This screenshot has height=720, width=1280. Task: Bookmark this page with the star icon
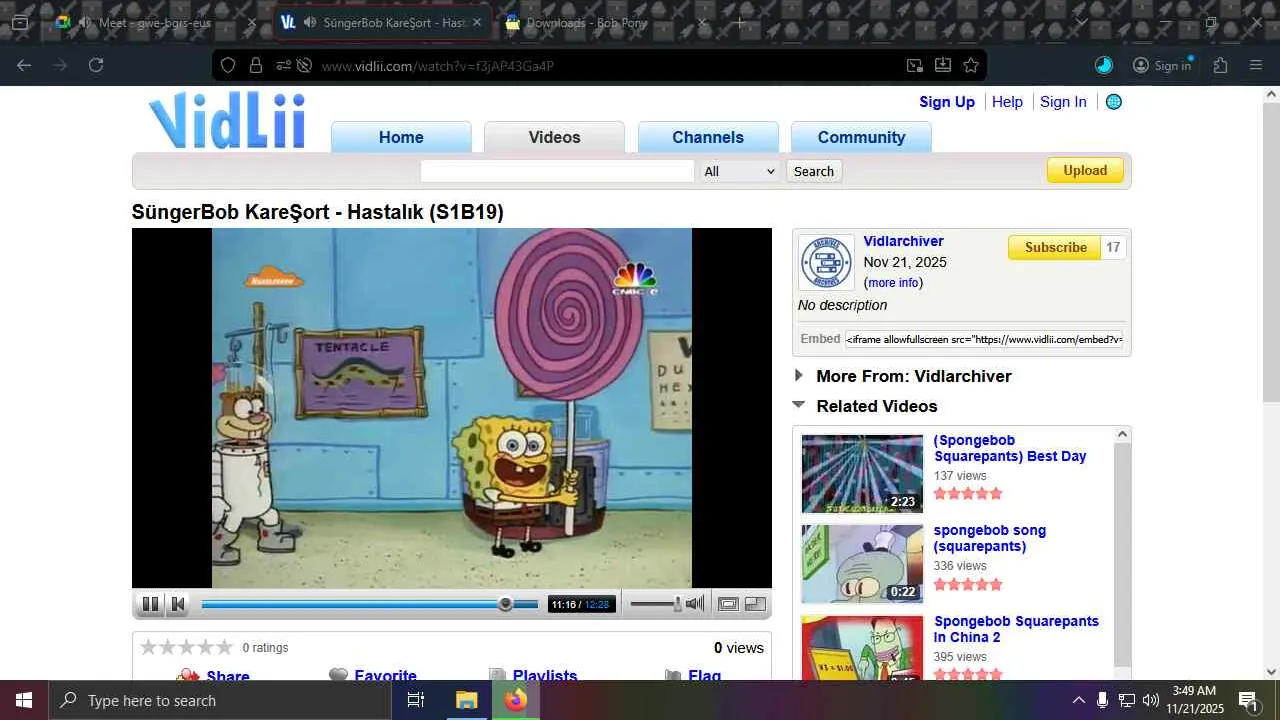click(971, 66)
